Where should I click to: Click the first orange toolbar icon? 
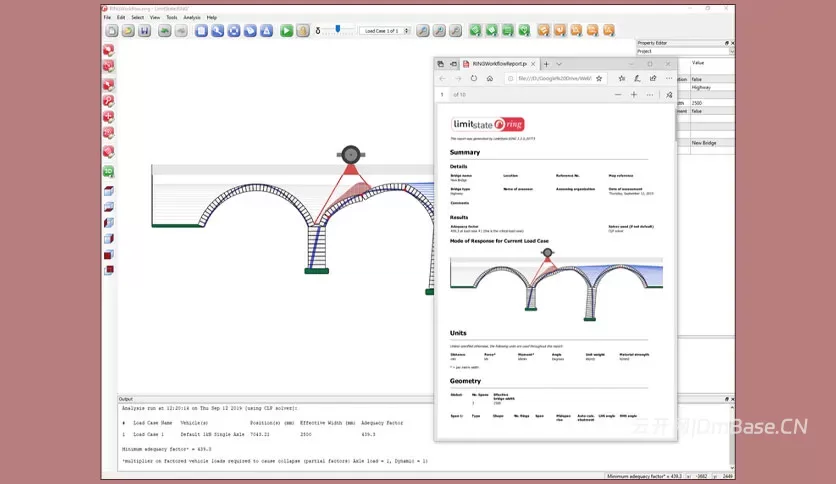point(543,31)
